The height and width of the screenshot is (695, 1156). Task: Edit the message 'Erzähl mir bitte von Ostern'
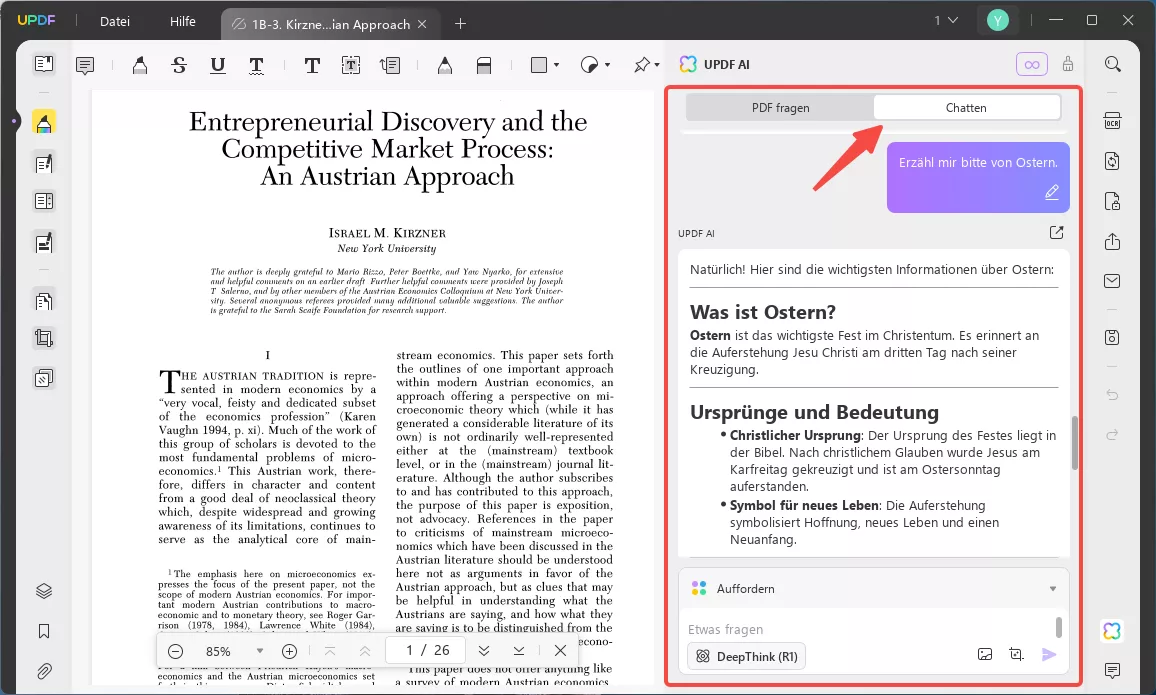pos(1052,192)
